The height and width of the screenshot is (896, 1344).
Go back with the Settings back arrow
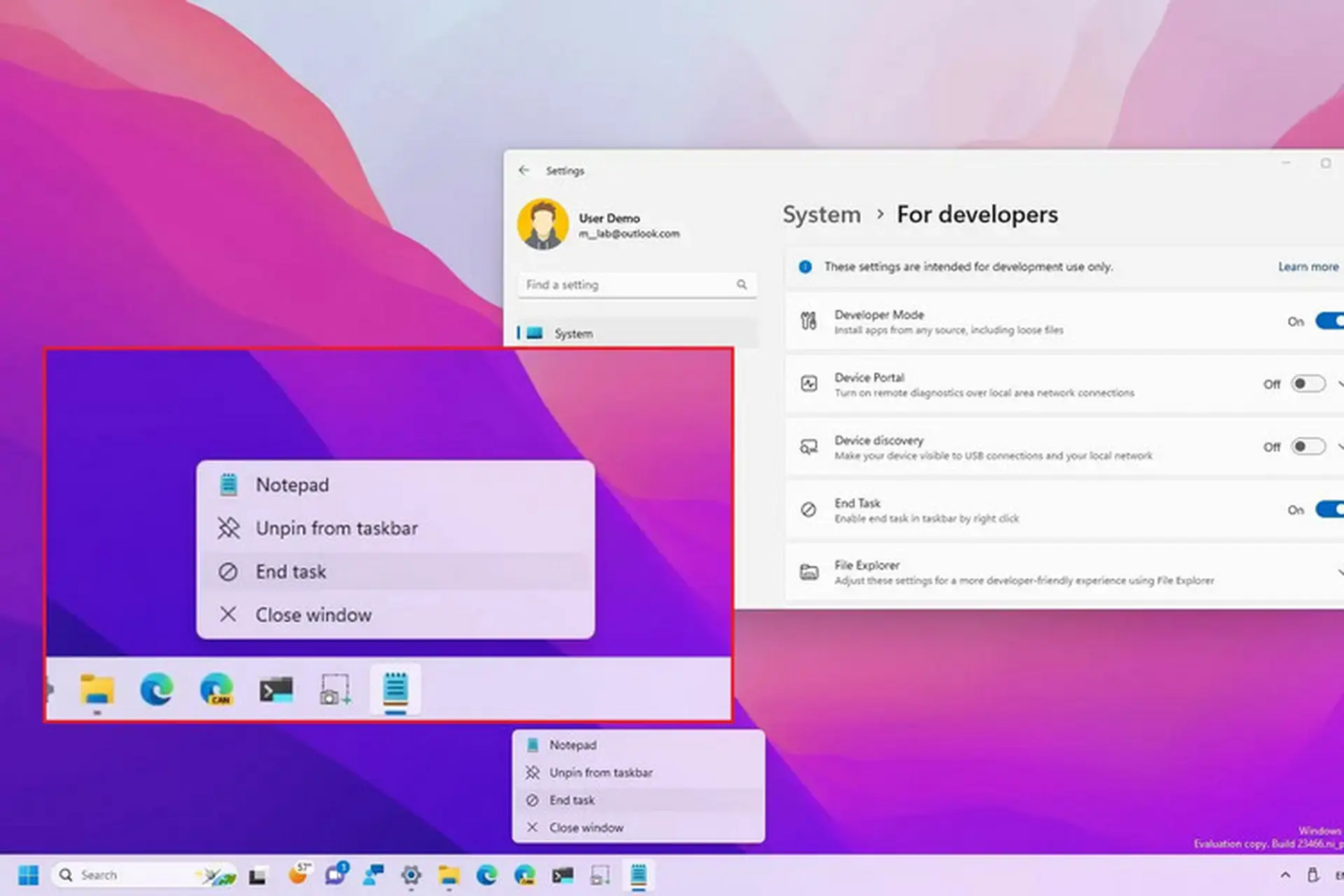point(524,170)
